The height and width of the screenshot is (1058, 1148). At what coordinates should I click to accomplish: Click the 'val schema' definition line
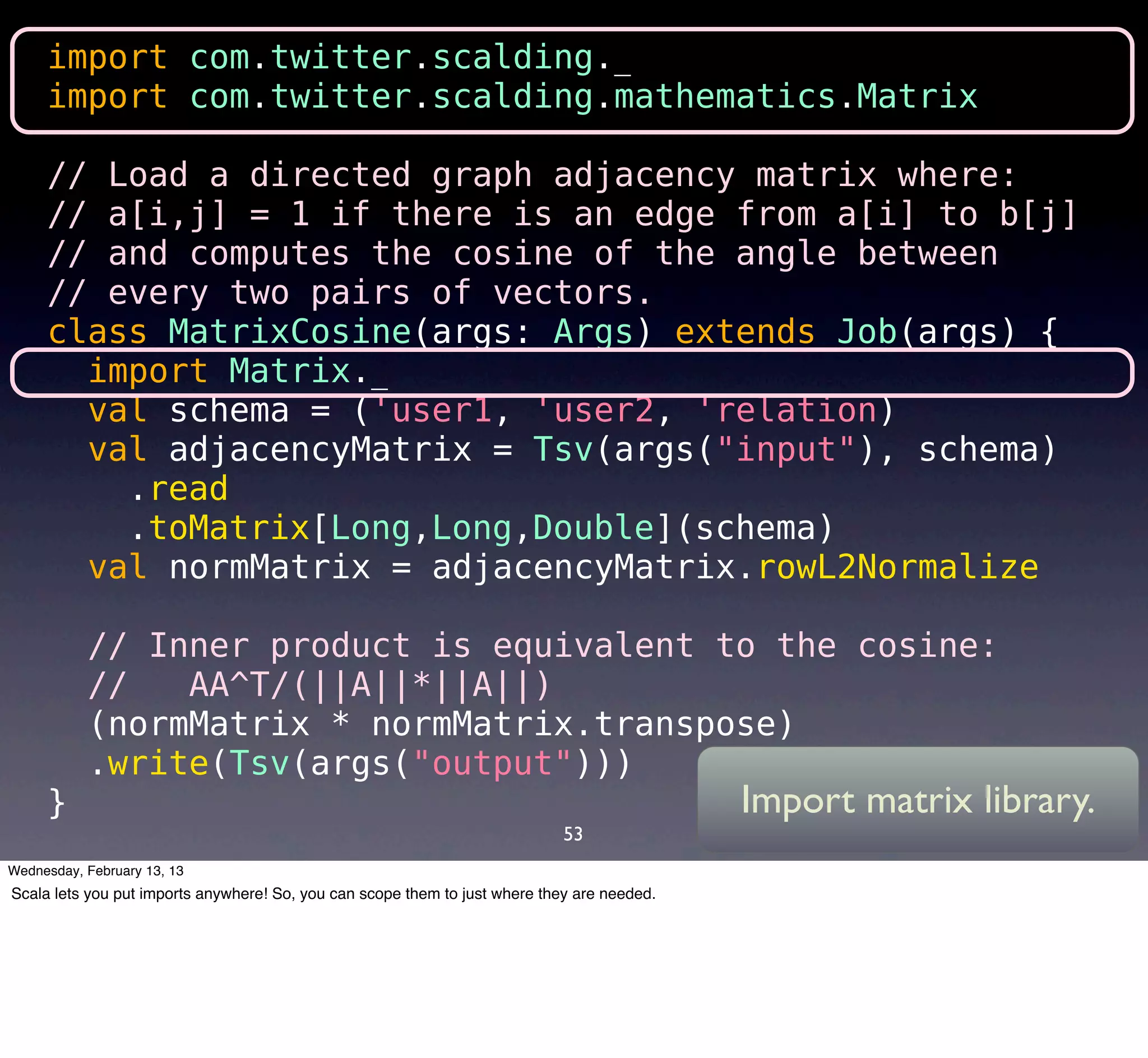click(491, 411)
